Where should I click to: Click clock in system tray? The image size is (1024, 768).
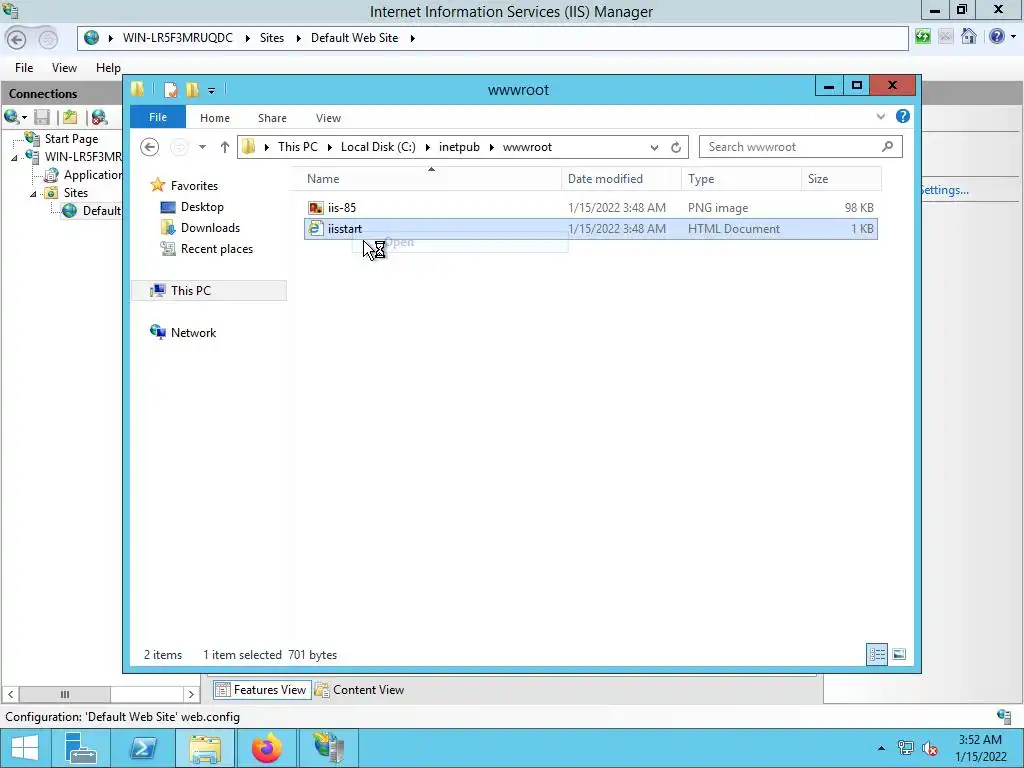point(980,748)
